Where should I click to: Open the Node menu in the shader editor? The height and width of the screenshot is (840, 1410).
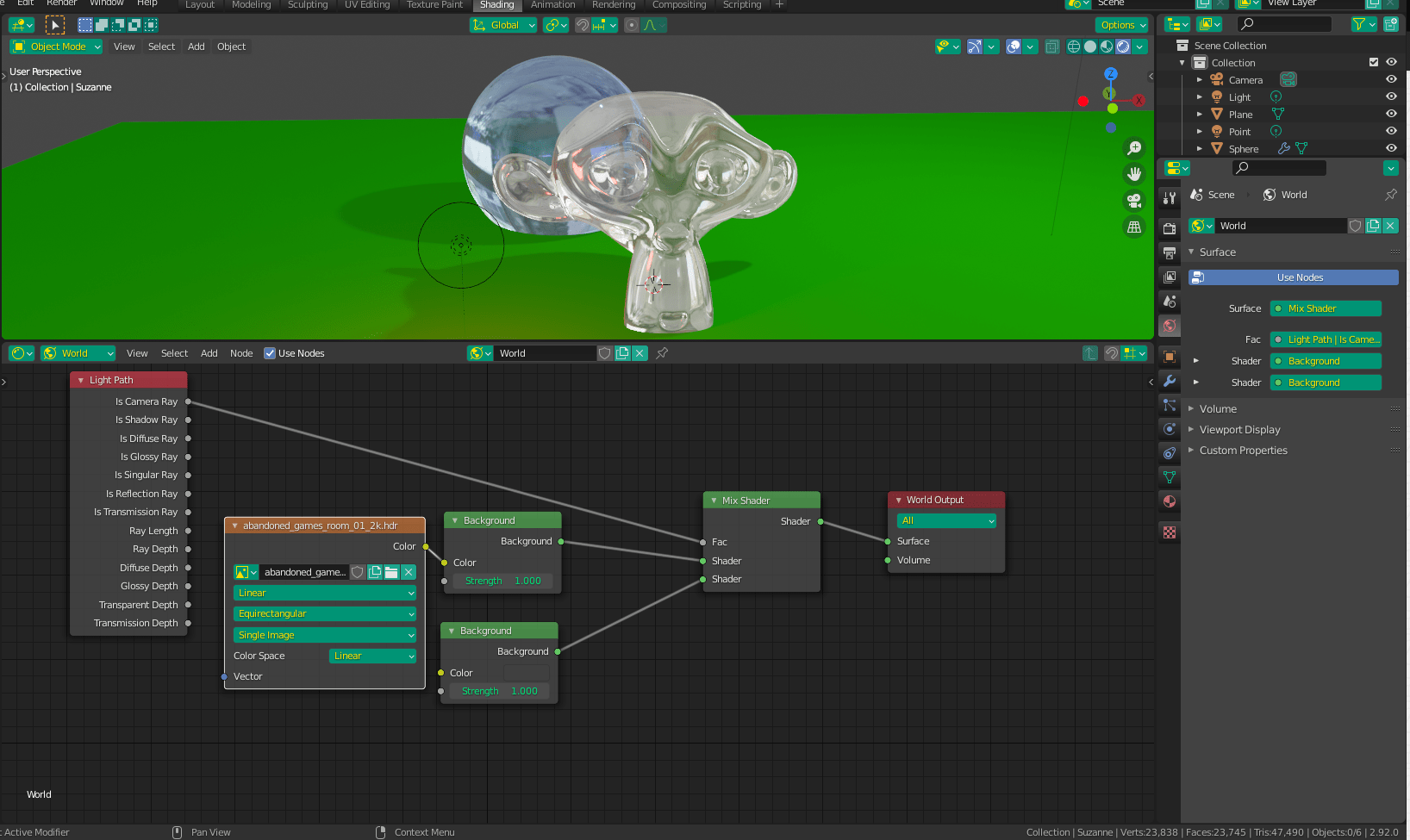(241, 353)
